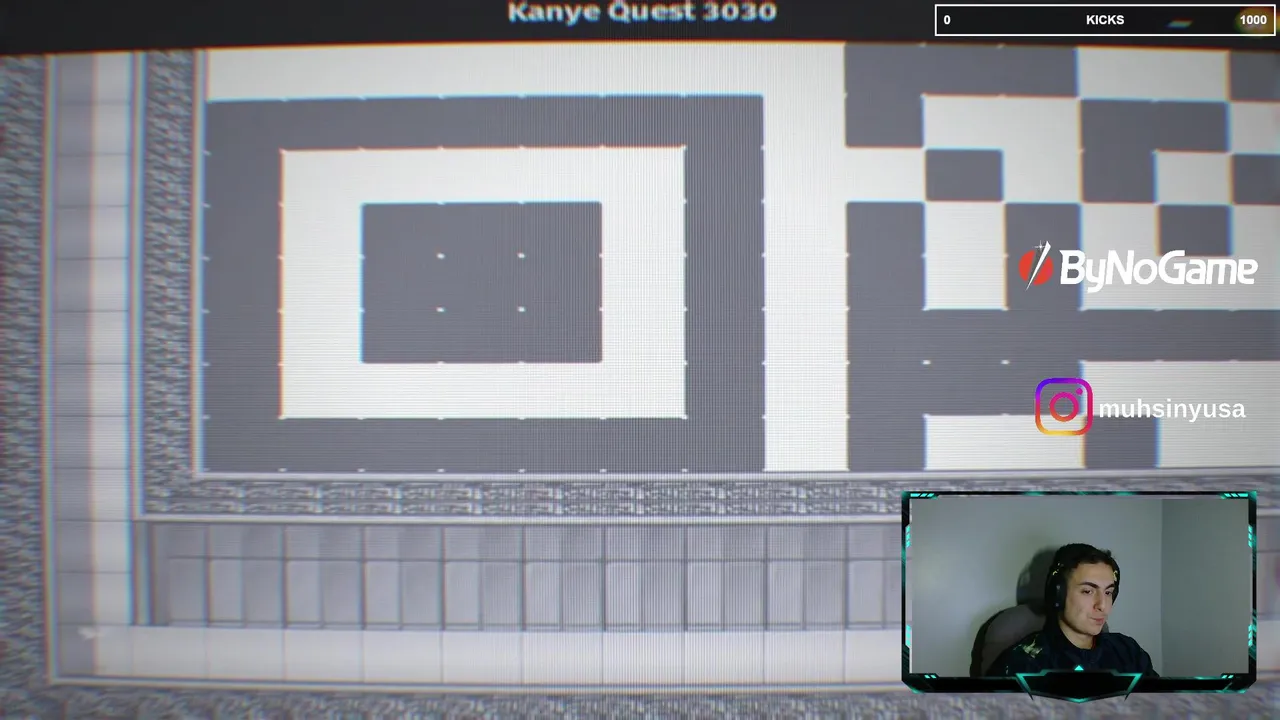
Task: Click the KICKS progress bar
Action: (1105, 20)
